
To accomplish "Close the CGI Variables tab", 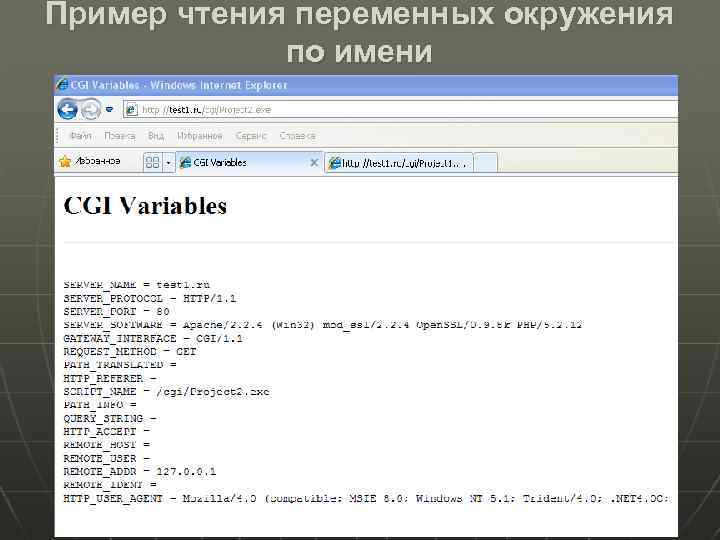I will (x=314, y=163).
